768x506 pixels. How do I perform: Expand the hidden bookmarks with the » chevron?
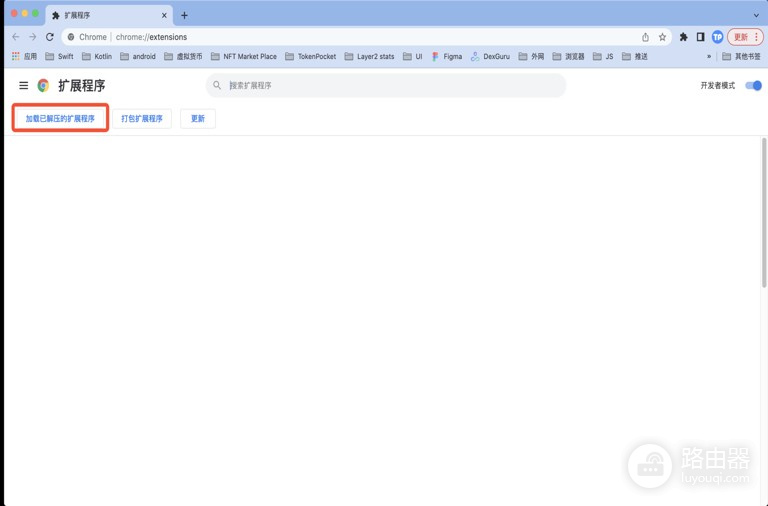click(709, 56)
